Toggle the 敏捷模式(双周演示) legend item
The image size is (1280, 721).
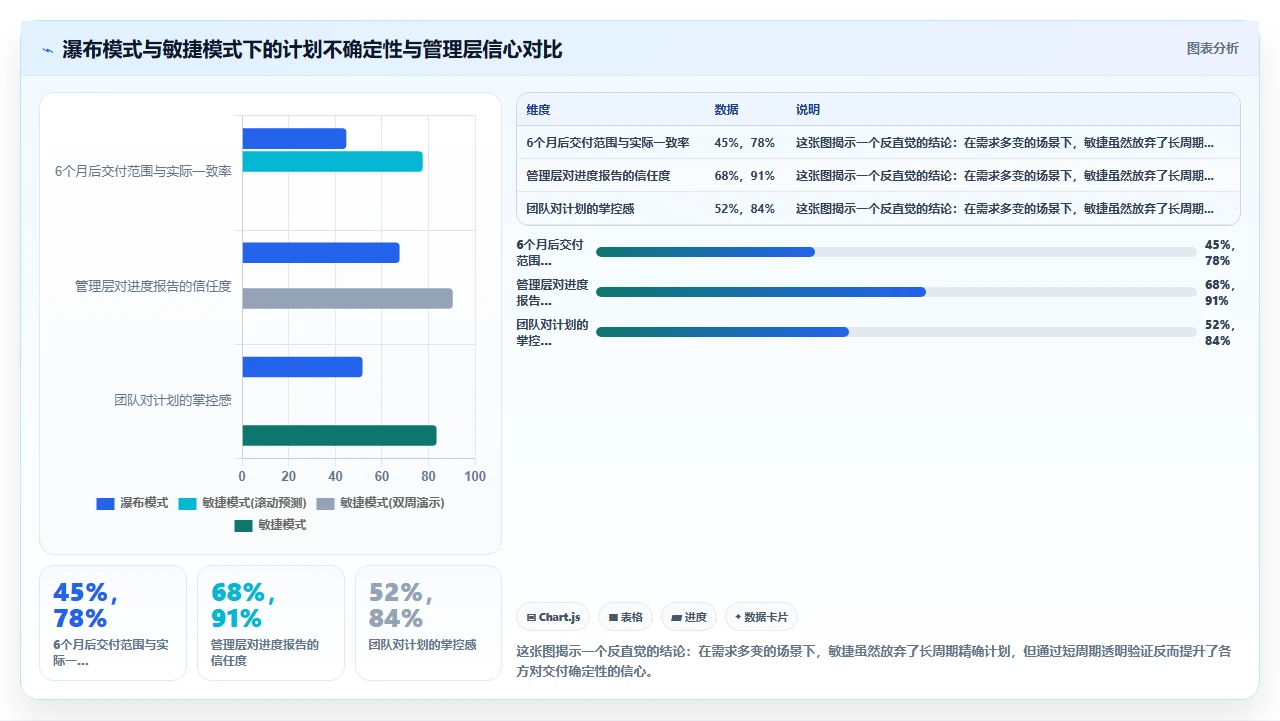pos(380,503)
